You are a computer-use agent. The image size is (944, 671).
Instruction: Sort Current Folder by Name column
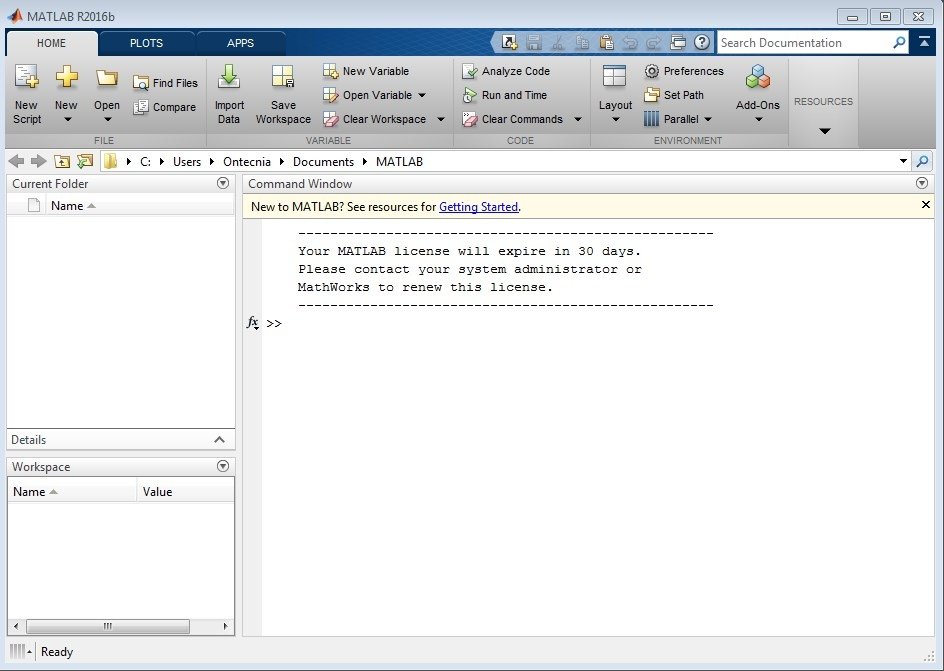click(x=140, y=206)
